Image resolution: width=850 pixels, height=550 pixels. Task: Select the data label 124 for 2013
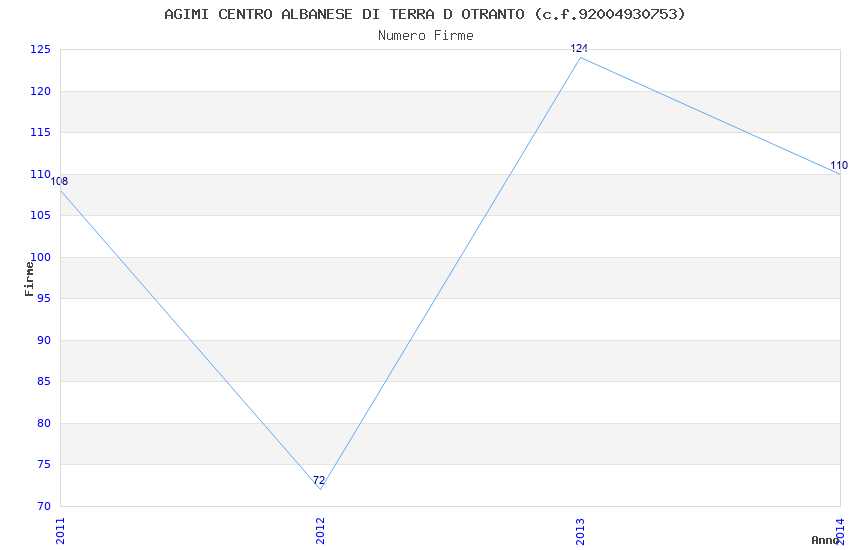coord(579,48)
